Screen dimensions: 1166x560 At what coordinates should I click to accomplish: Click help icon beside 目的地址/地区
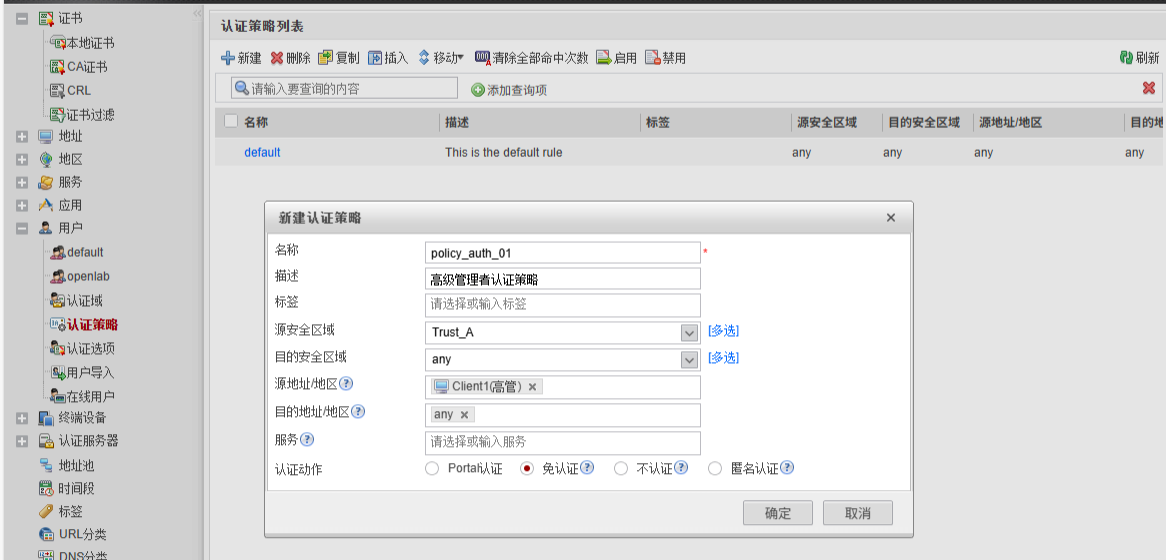[358, 411]
